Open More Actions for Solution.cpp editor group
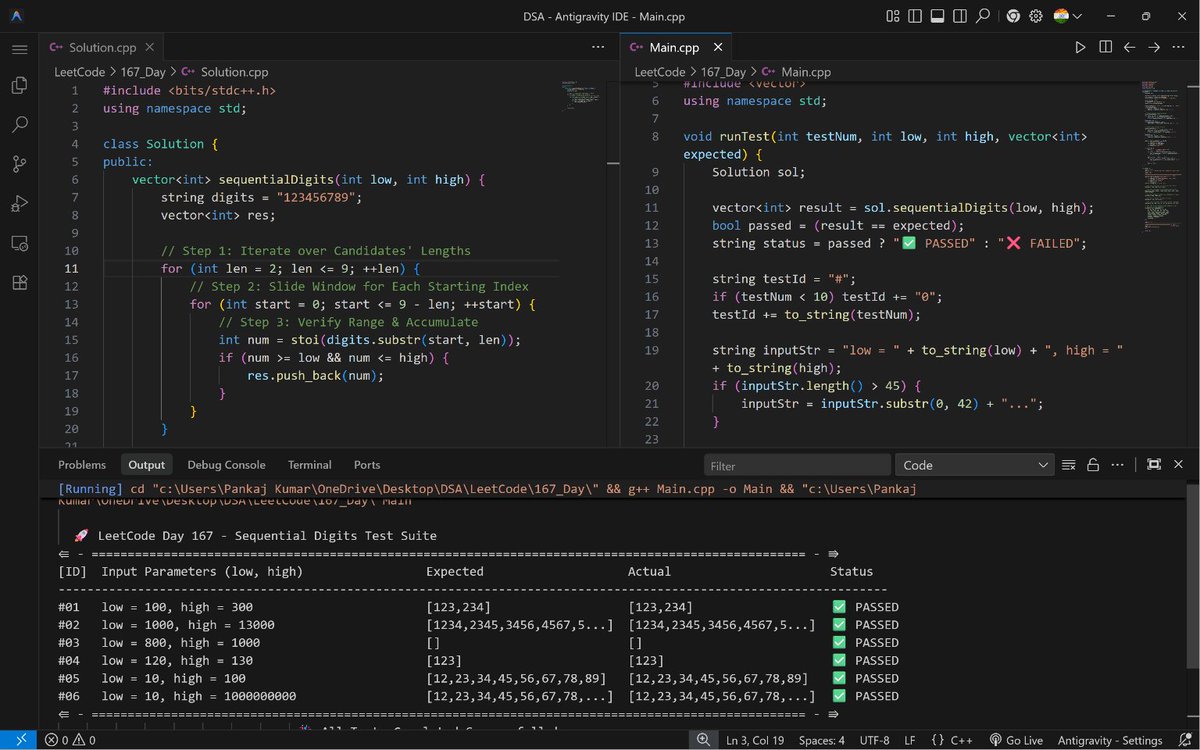 pyautogui.click(x=598, y=47)
